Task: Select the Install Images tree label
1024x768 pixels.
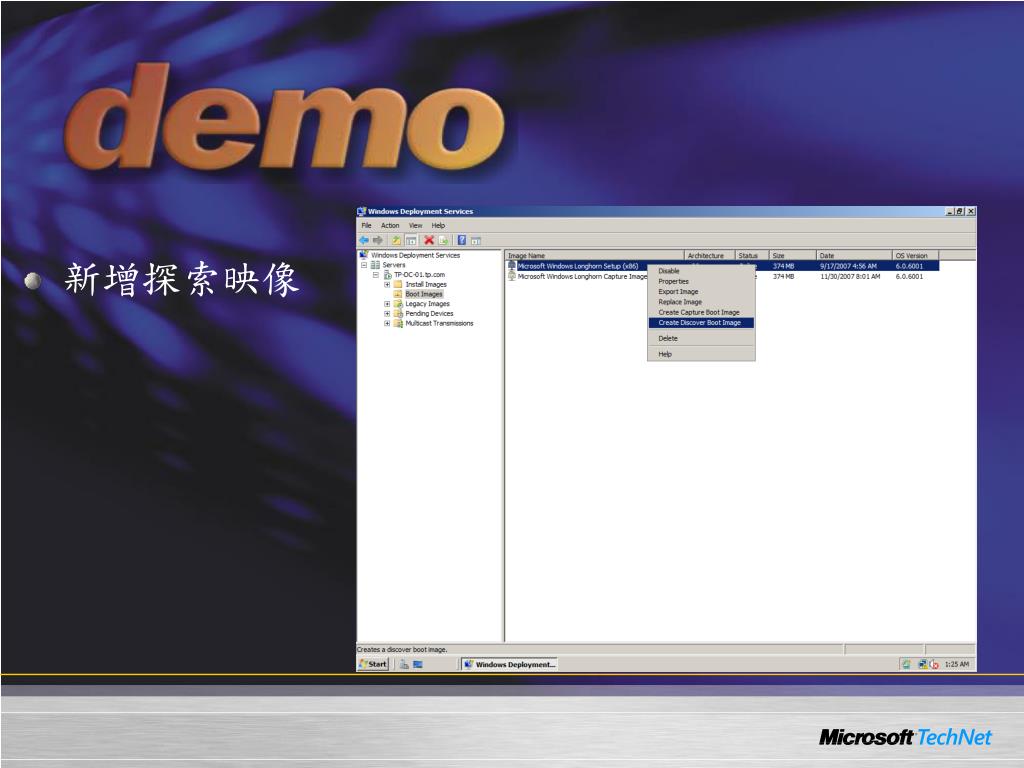Action: click(426, 284)
